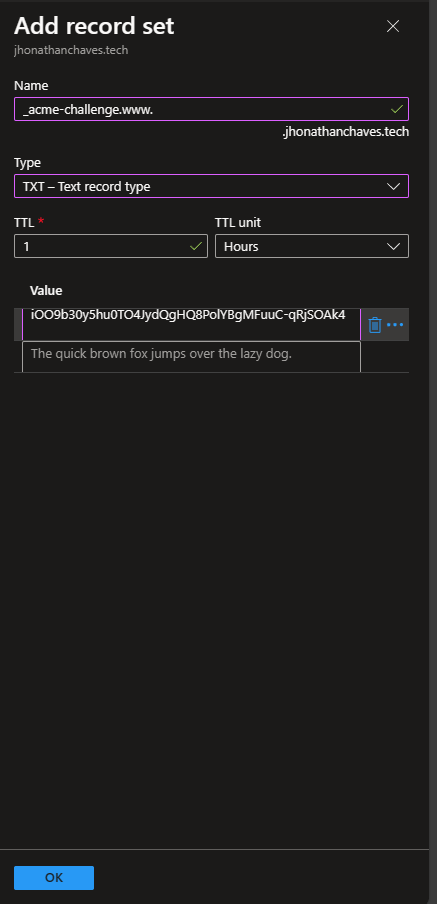Open the ellipsis menu beside the value

(x=395, y=325)
